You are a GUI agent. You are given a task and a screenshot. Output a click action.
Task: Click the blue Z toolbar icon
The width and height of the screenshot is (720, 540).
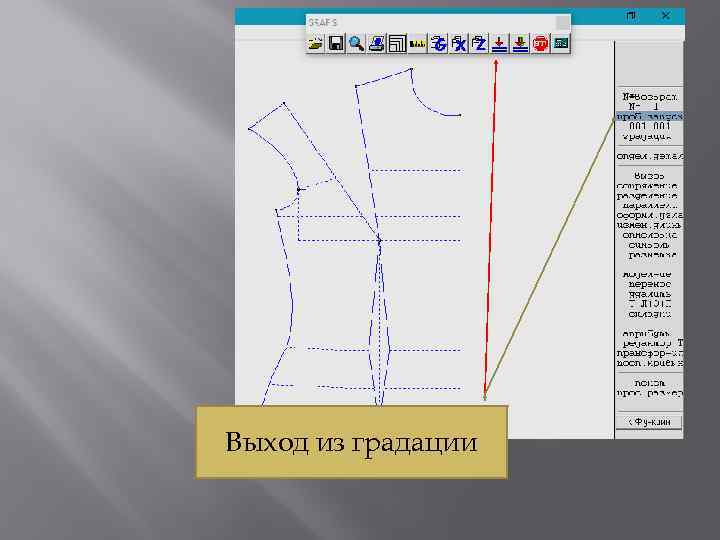click(479, 44)
